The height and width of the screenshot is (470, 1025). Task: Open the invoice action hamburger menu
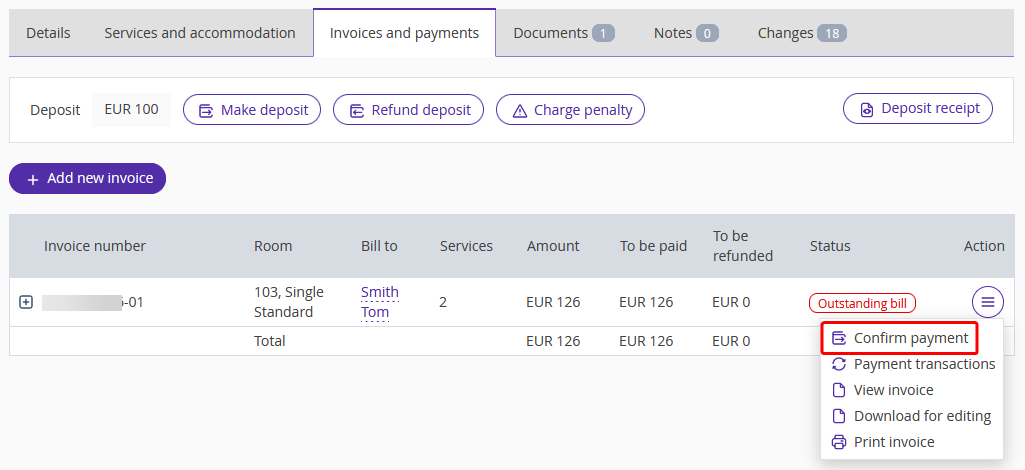pos(988,302)
